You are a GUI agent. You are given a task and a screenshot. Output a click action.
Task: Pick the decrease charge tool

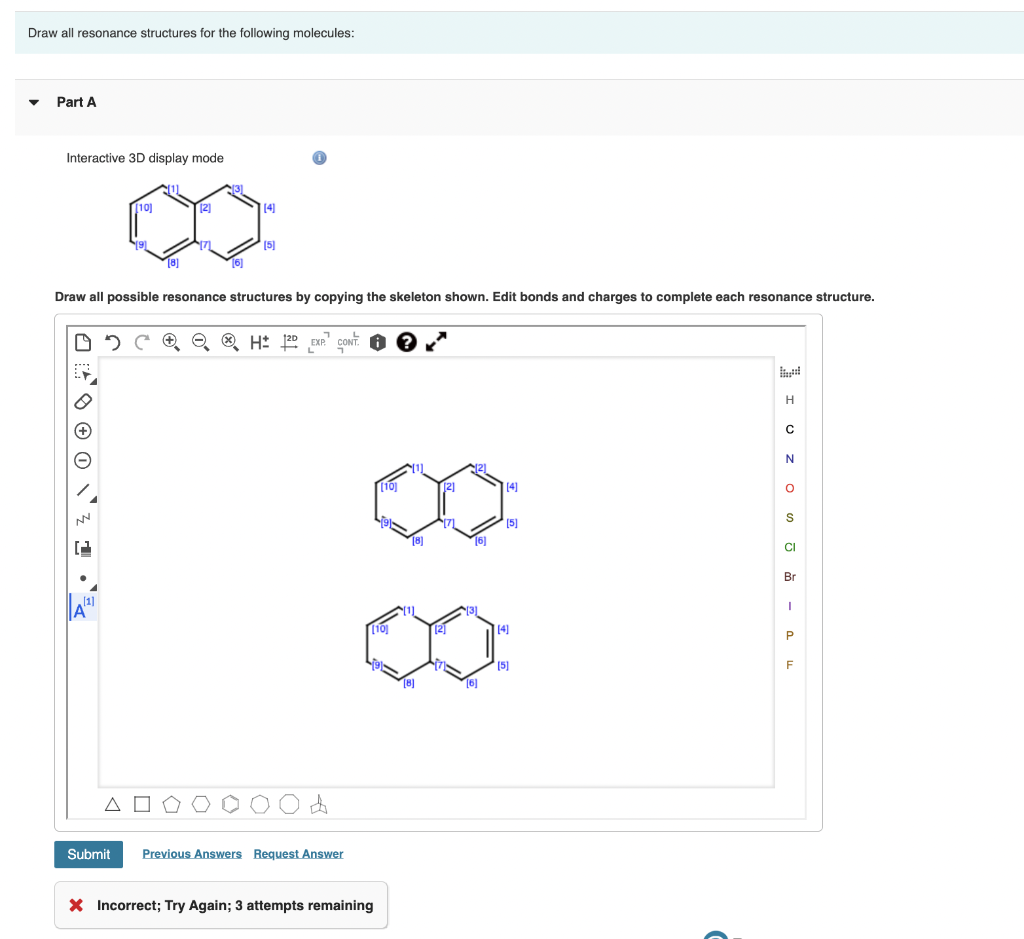click(x=81, y=460)
